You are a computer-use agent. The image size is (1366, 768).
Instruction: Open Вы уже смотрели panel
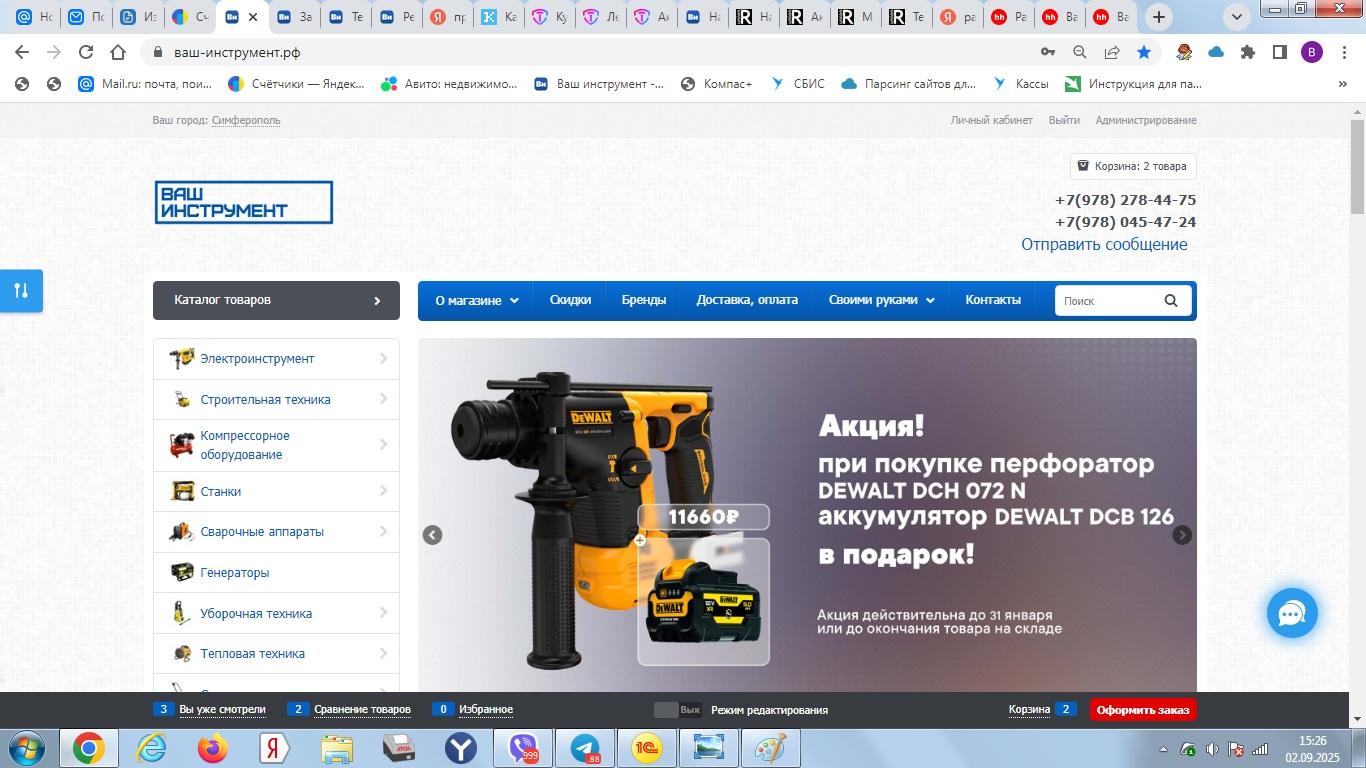[222, 710]
